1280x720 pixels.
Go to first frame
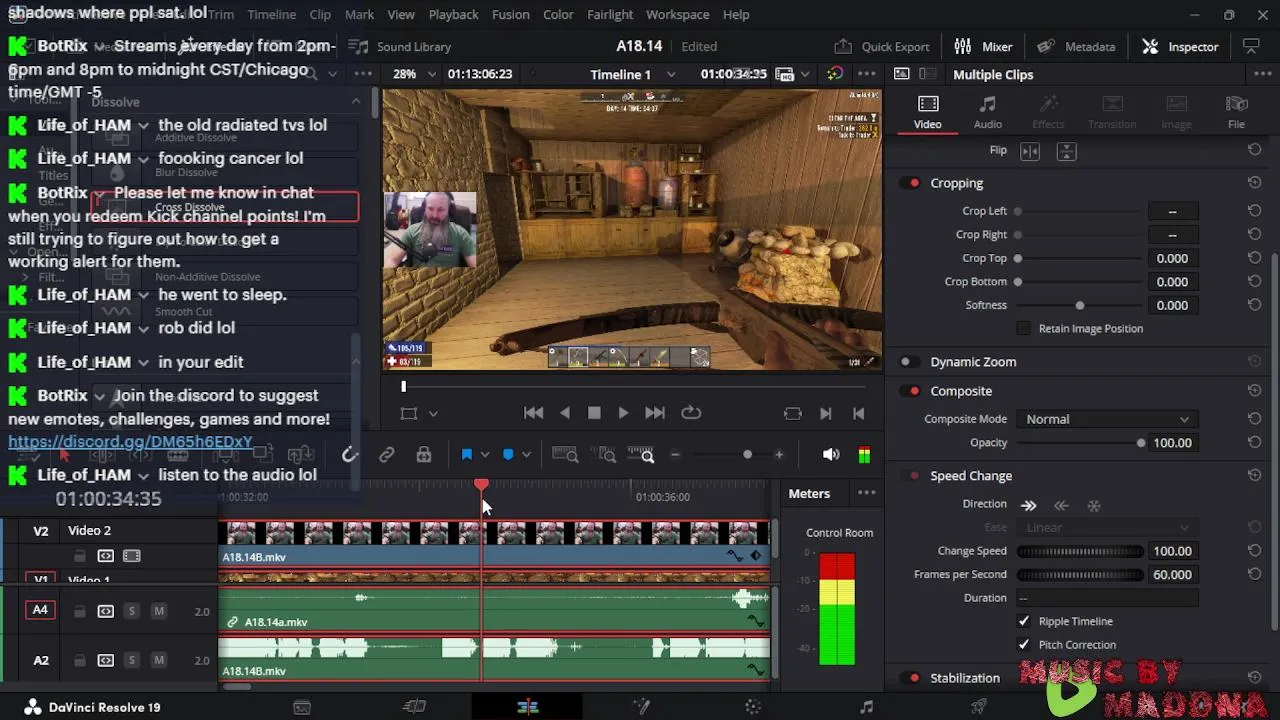(534, 412)
